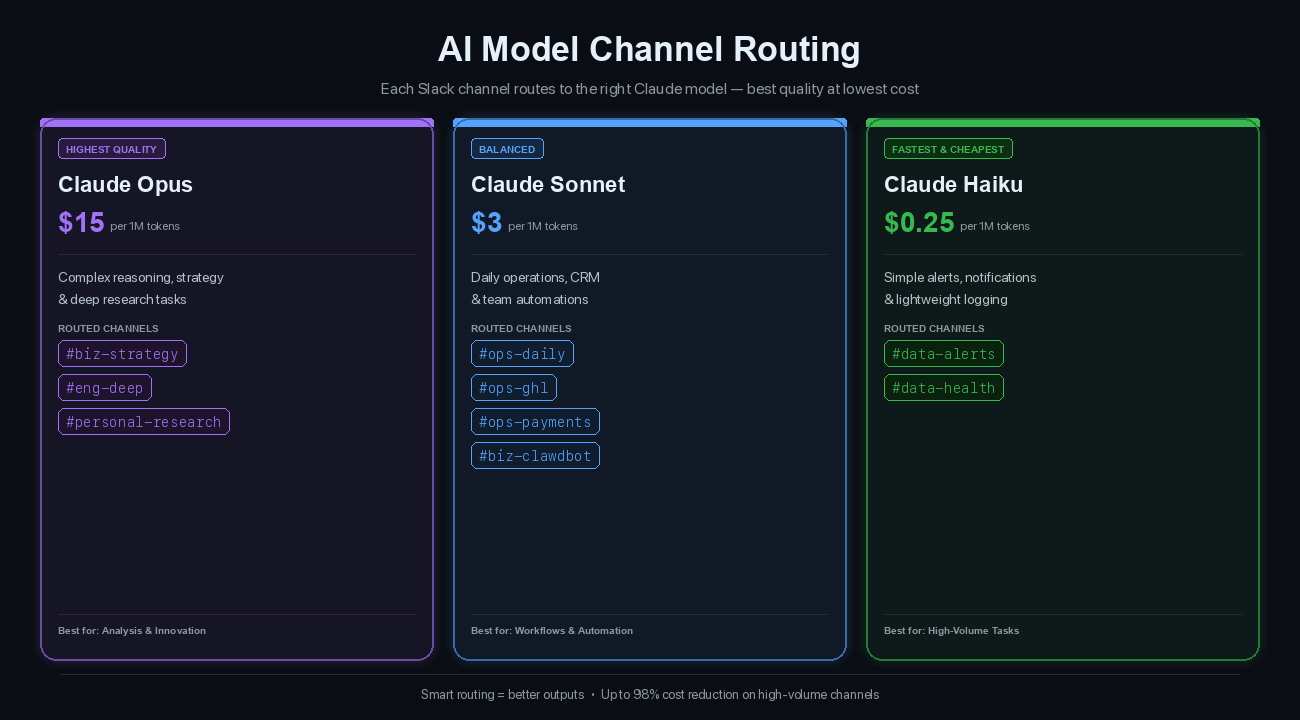Image resolution: width=1300 pixels, height=720 pixels.
Task: Click the $15 price label
Action: pyautogui.click(x=81, y=222)
